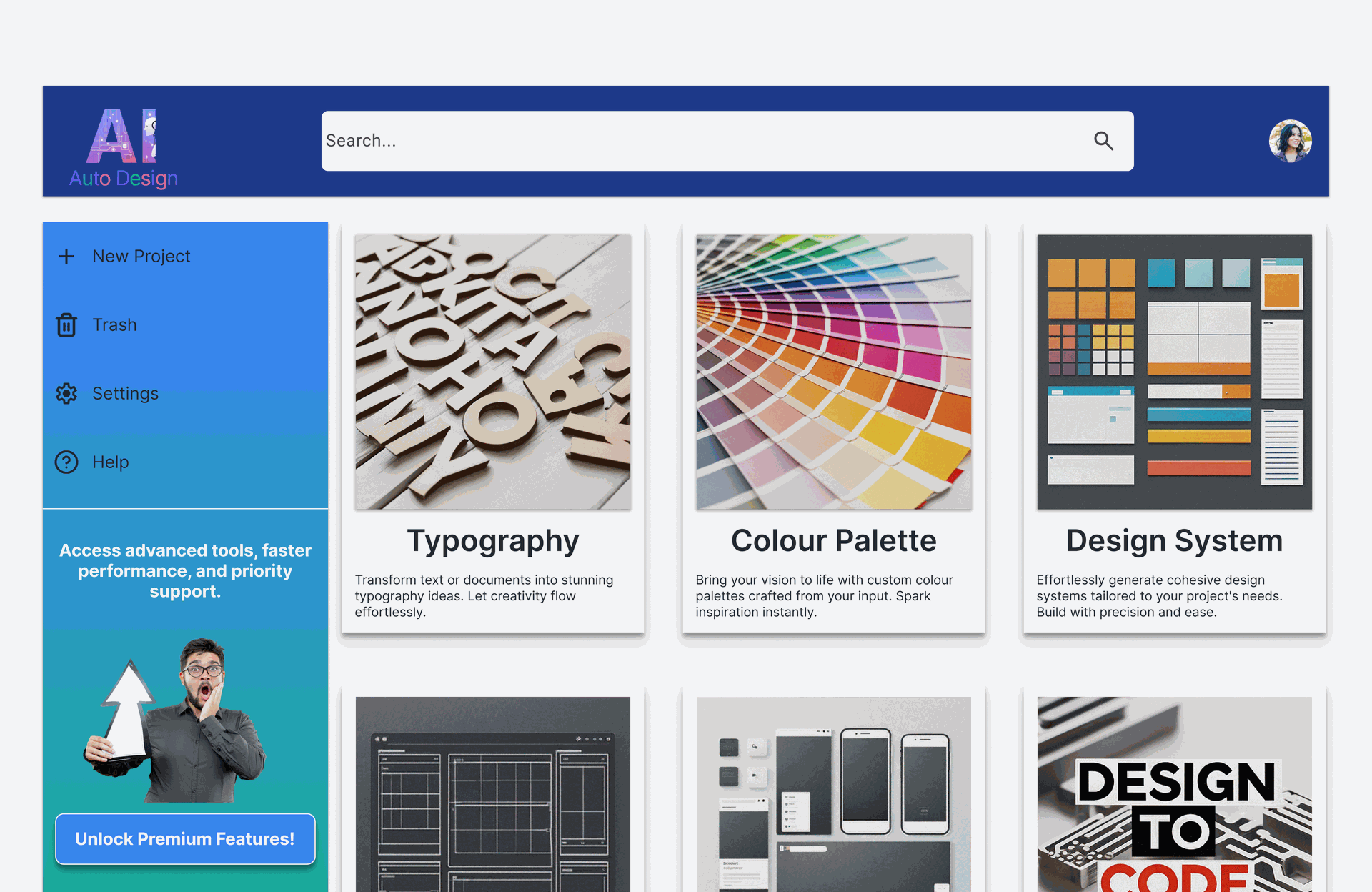This screenshot has width=1372, height=892.
Task: Click the Design System card title
Action: pos(1175,541)
